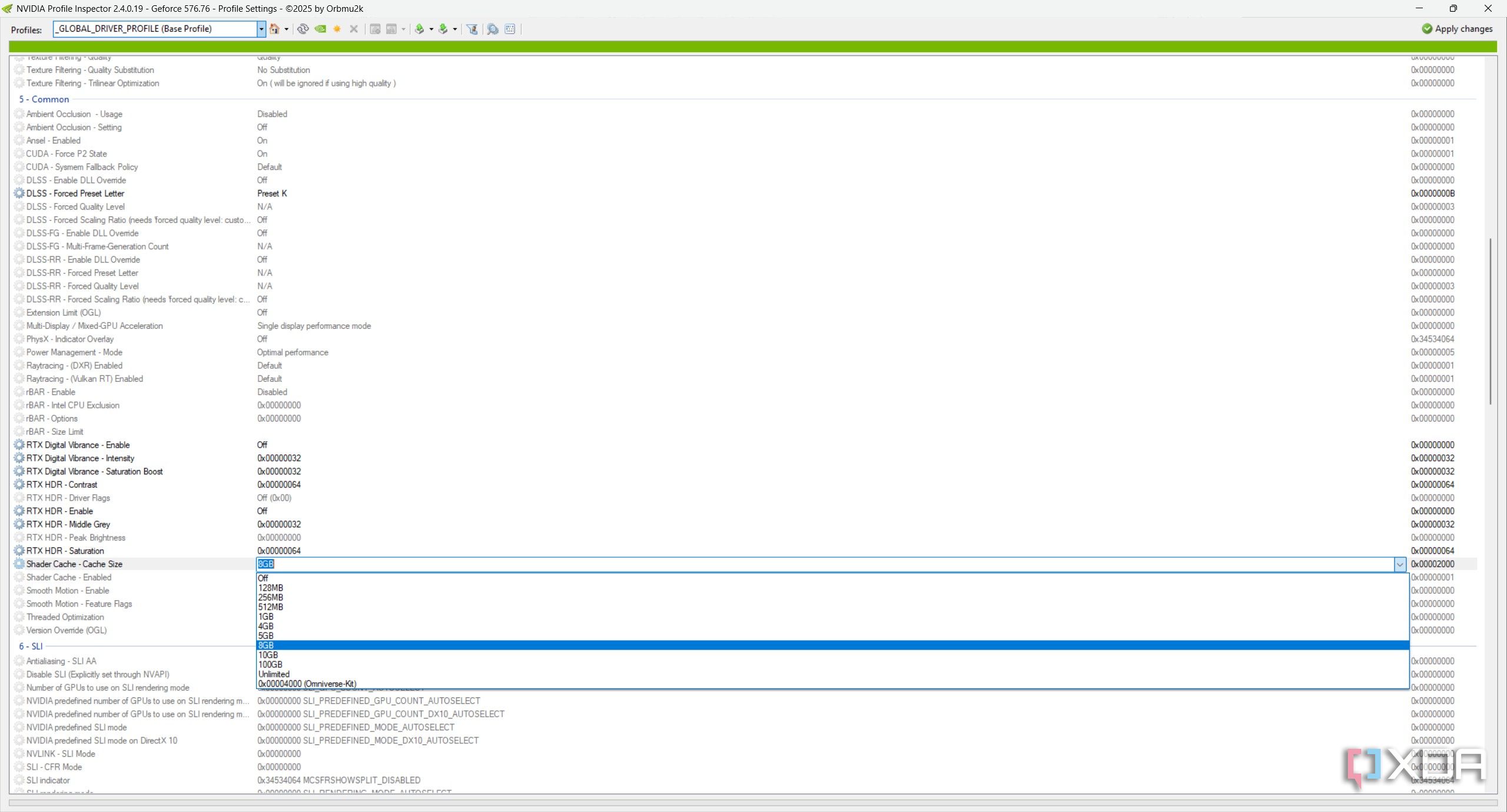Click the export profiles green arrow icon
Viewport: 1507px width, 812px height.
point(420,29)
